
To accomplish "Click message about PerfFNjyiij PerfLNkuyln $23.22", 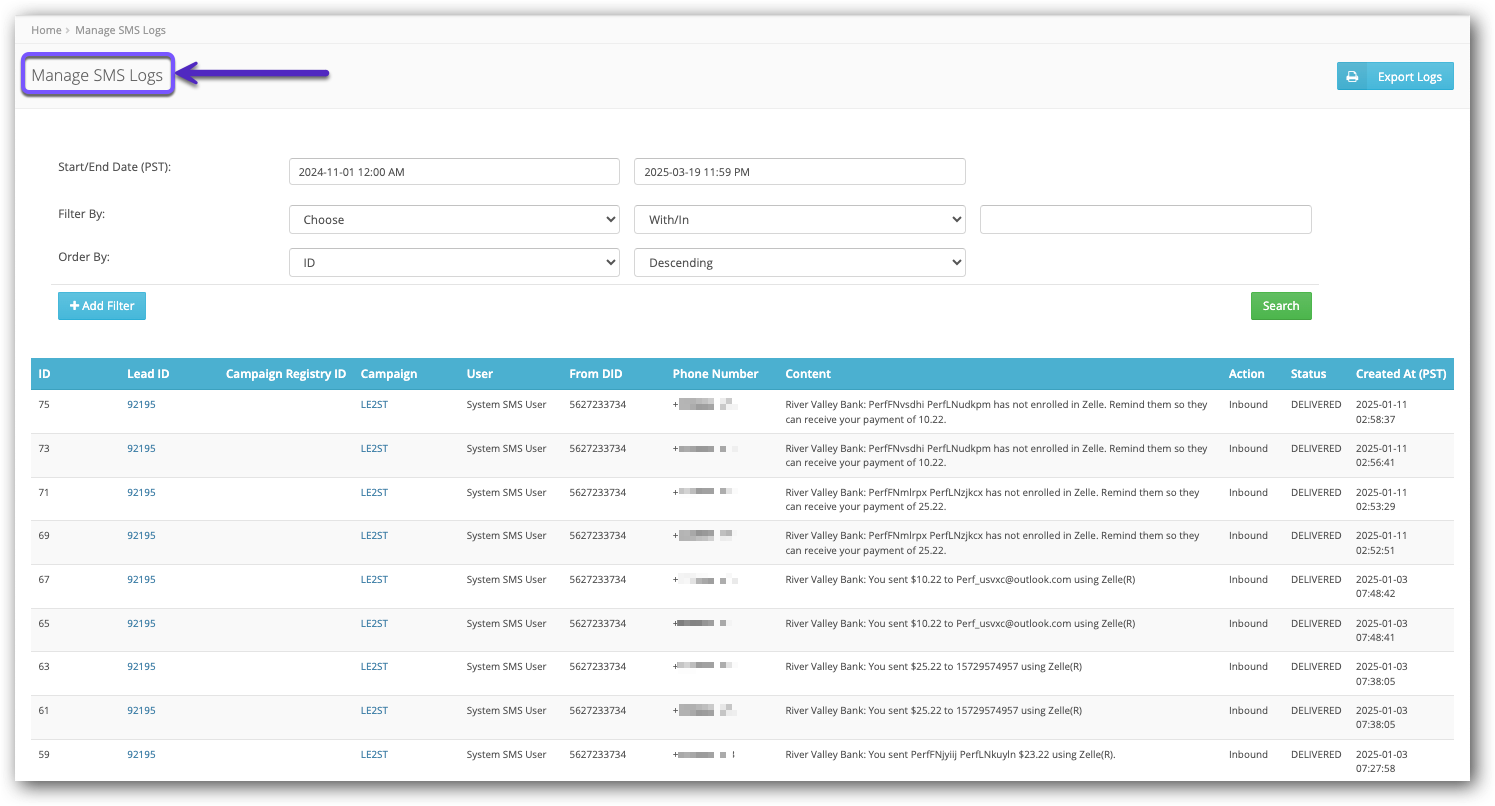I will pyautogui.click(x=950, y=755).
